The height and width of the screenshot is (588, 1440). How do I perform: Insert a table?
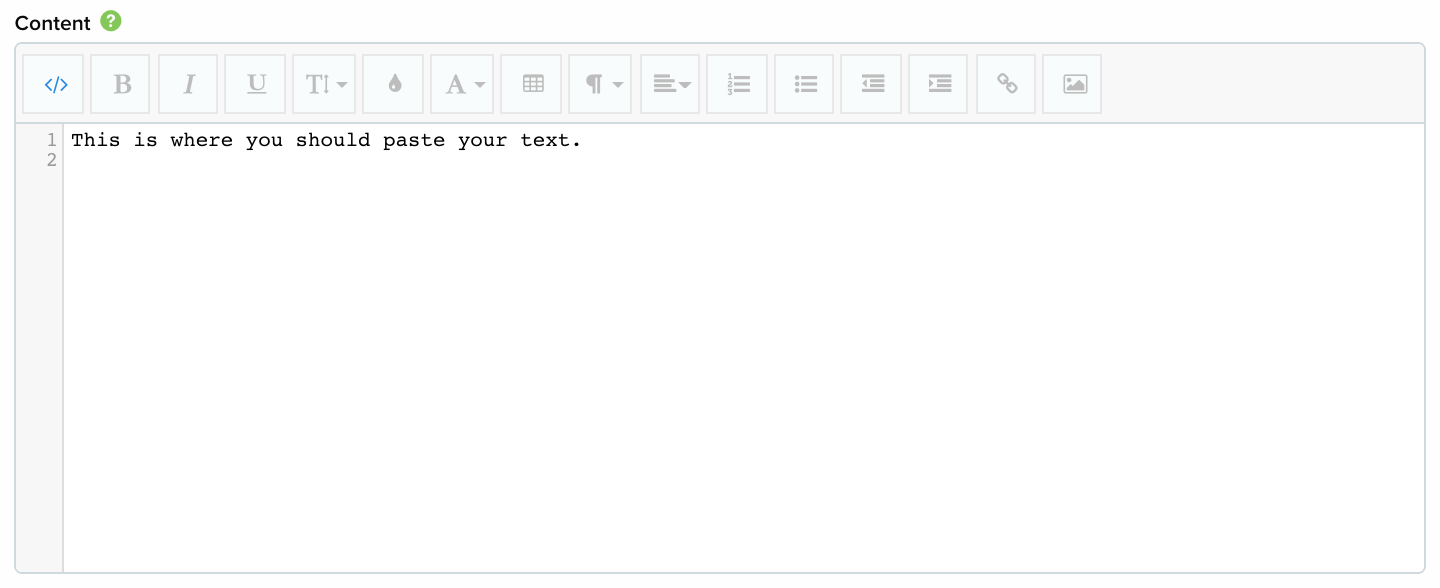[532, 84]
